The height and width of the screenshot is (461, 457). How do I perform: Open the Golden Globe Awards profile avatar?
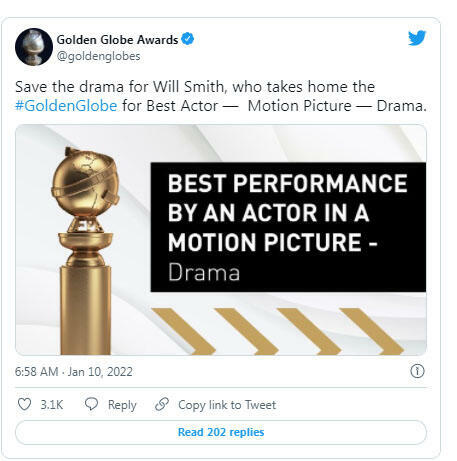(34, 47)
